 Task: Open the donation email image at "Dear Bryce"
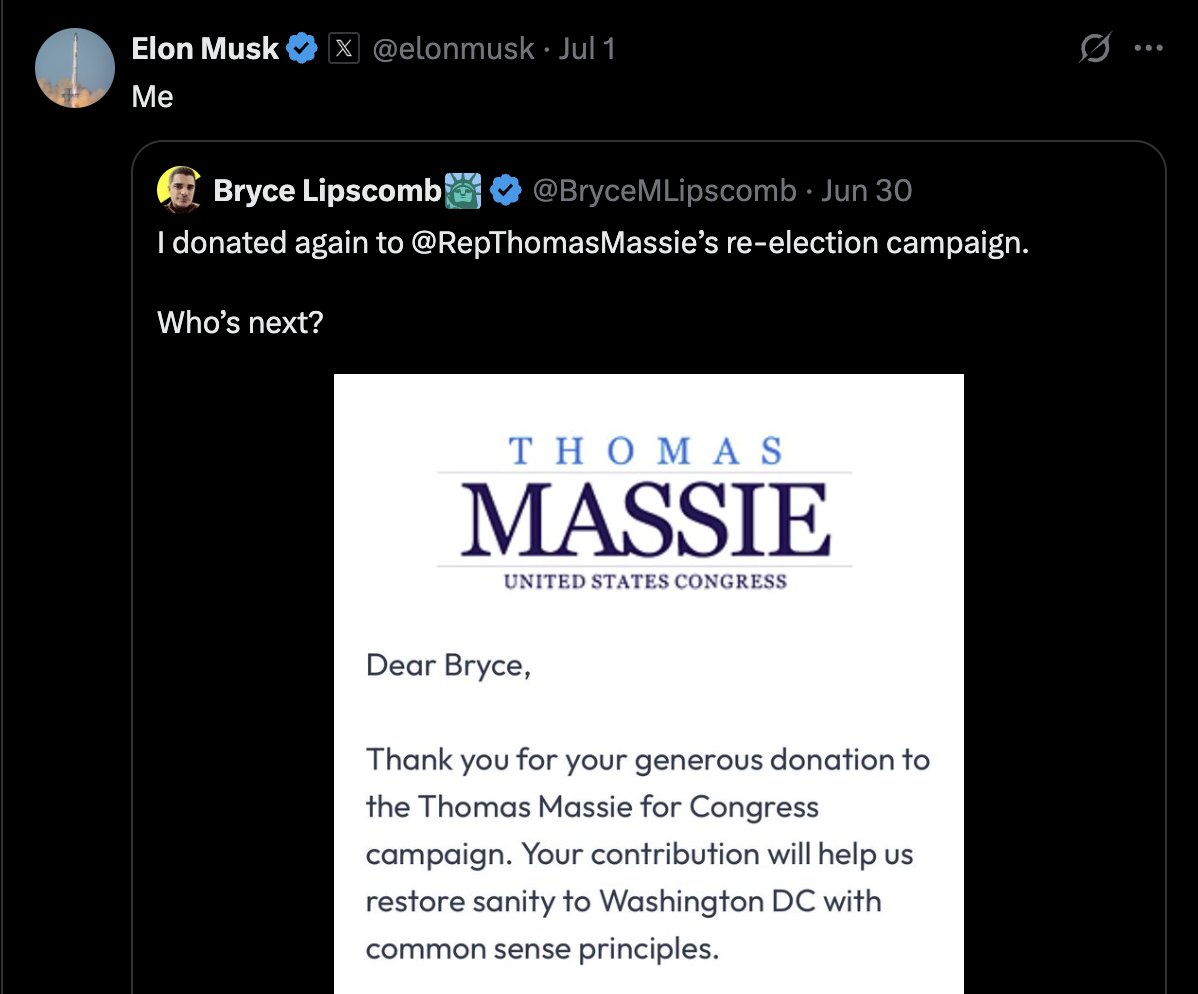448,664
